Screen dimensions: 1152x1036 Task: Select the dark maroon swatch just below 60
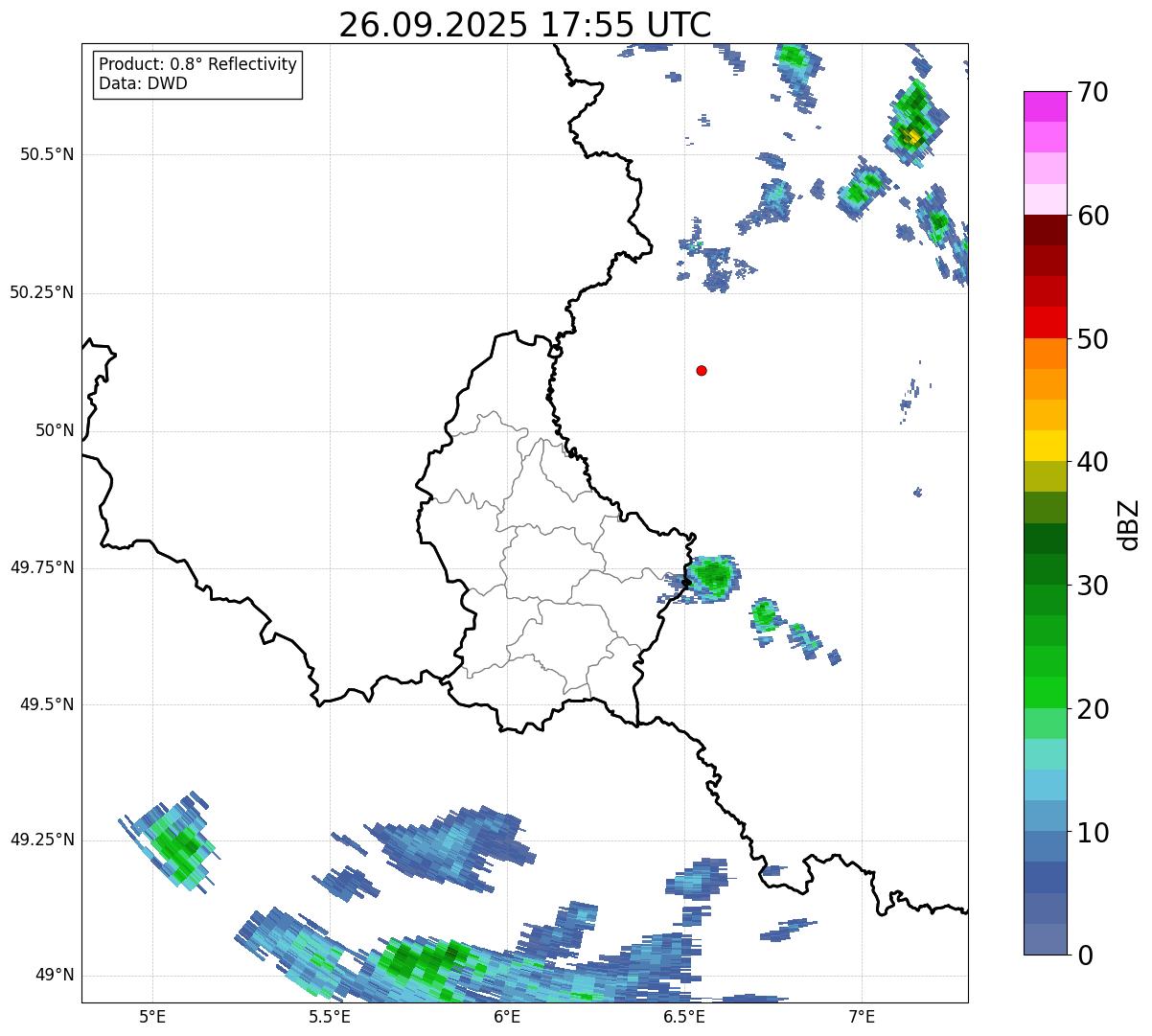coord(1045,230)
